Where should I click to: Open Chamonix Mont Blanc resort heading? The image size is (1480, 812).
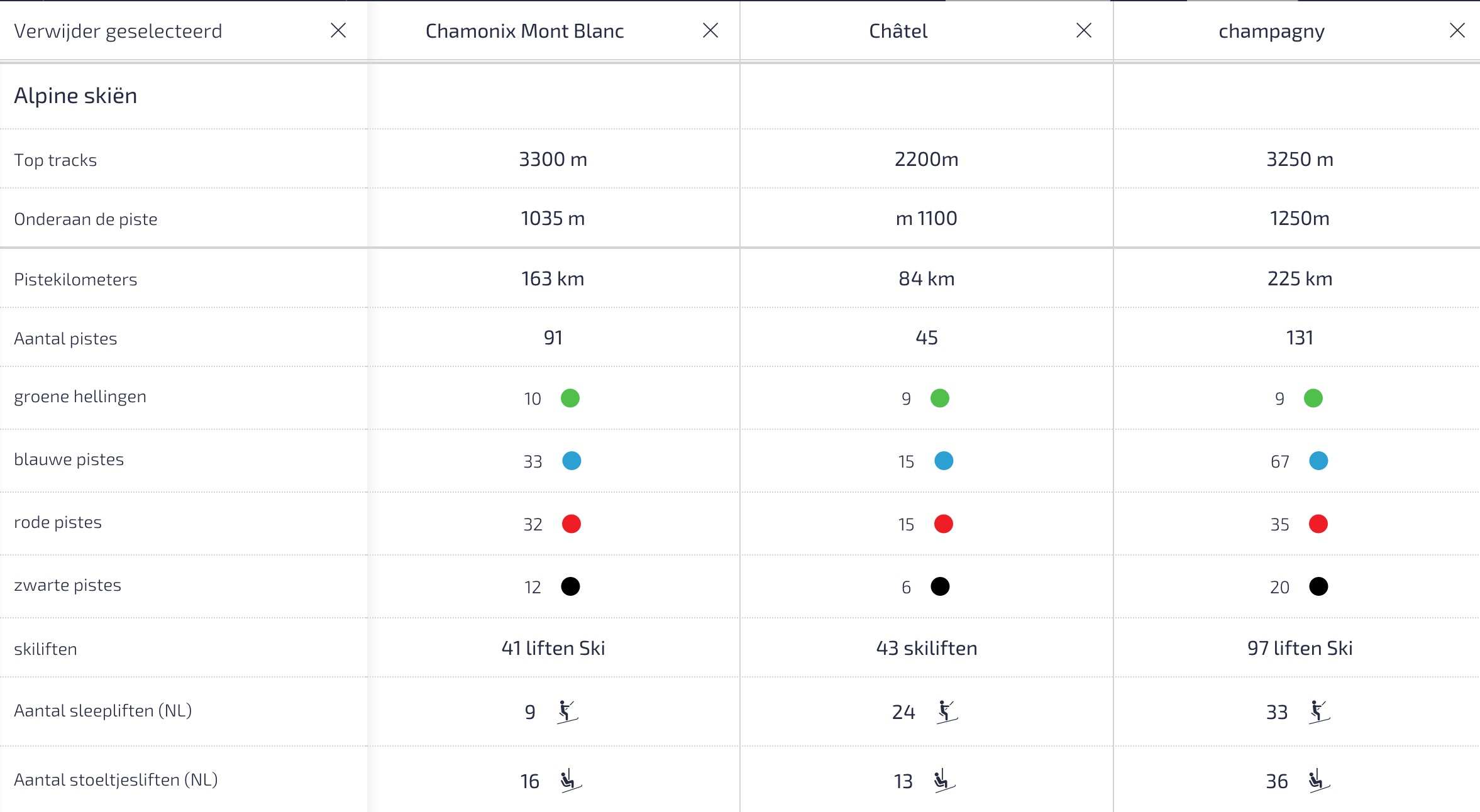[x=524, y=31]
